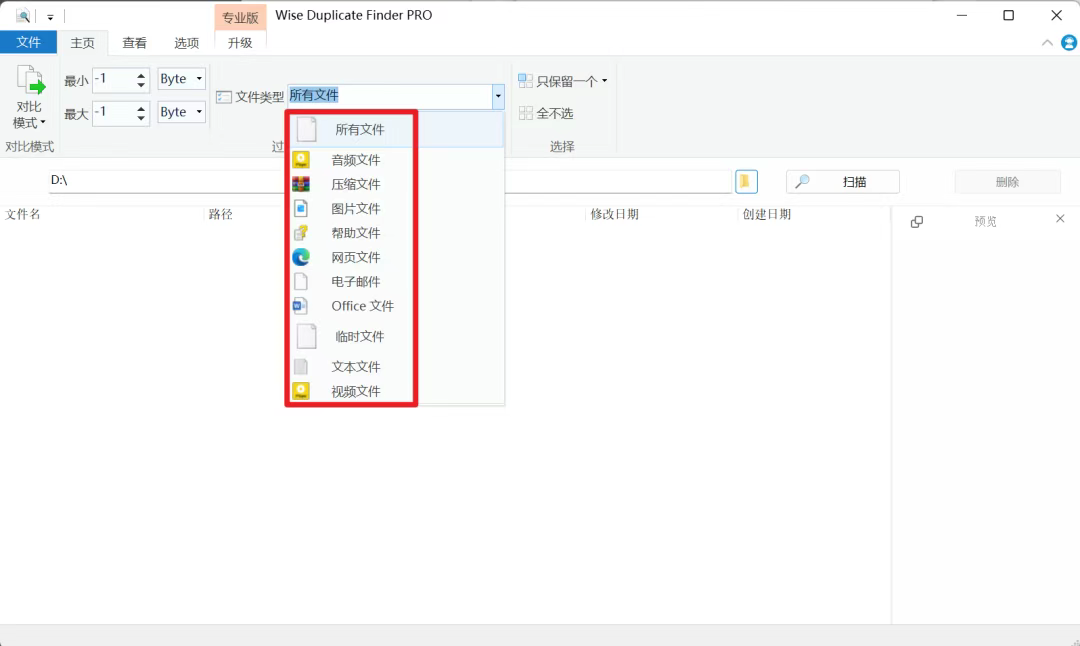Click the 全不选 deselect-all icon
1080x646 pixels.
coord(526,113)
